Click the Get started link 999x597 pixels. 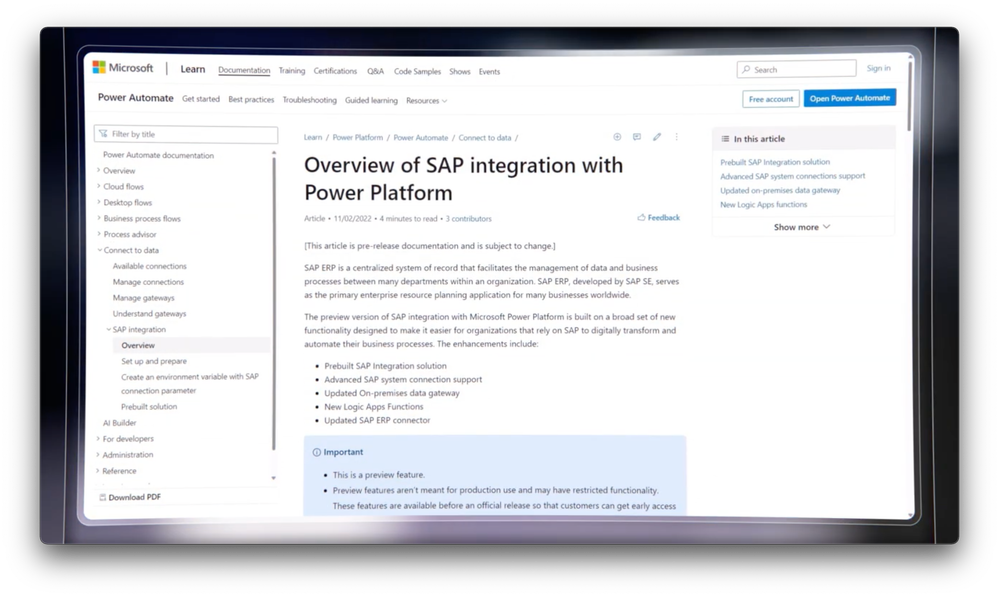tap(201, 99)
